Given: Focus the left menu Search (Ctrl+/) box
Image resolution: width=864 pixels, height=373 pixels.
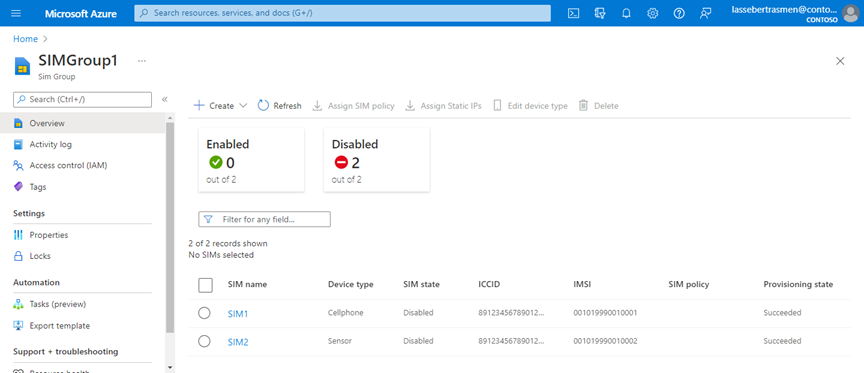Looking at the screenshot, I should tap(82, 99).
